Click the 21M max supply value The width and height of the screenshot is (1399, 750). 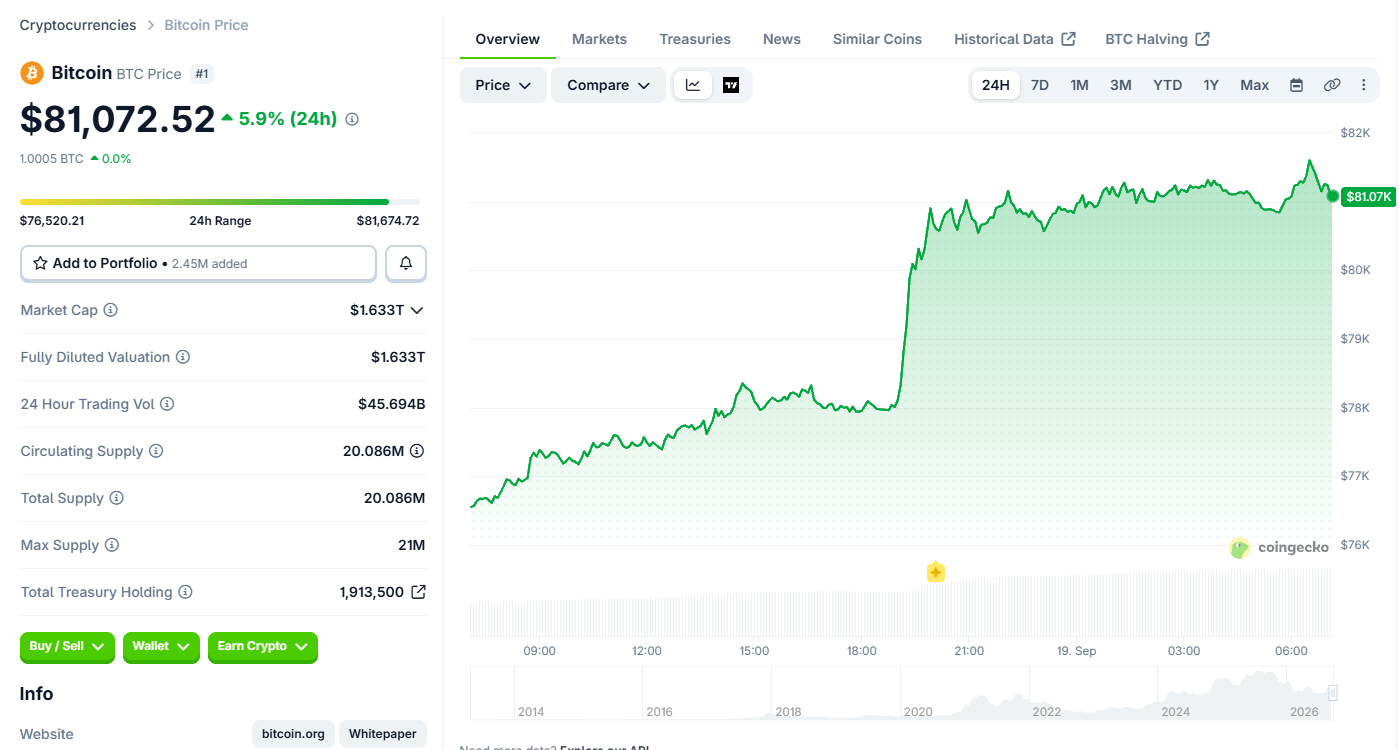(x=411, y=545)
